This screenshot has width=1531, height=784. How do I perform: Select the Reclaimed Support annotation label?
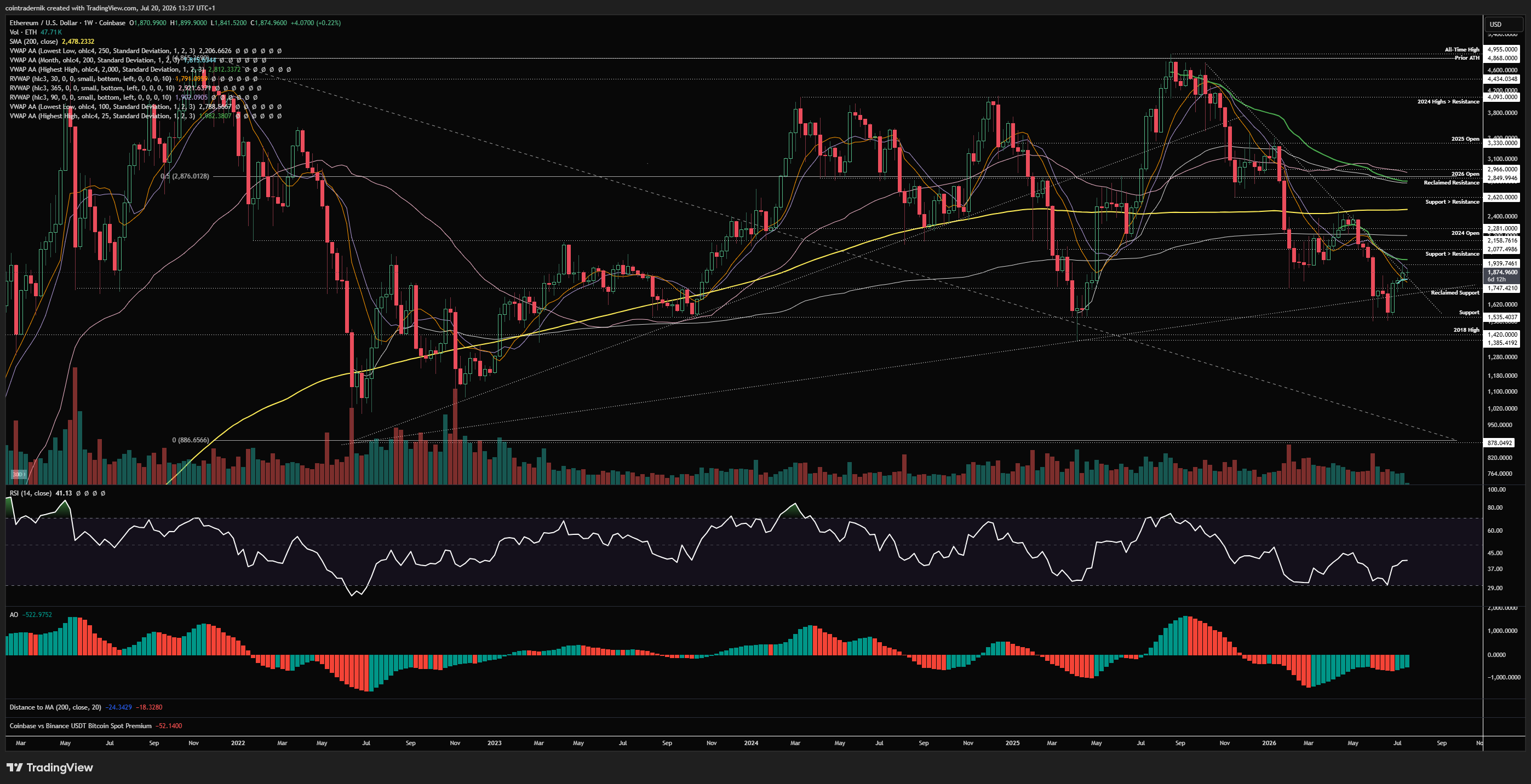click(1455, 293)
